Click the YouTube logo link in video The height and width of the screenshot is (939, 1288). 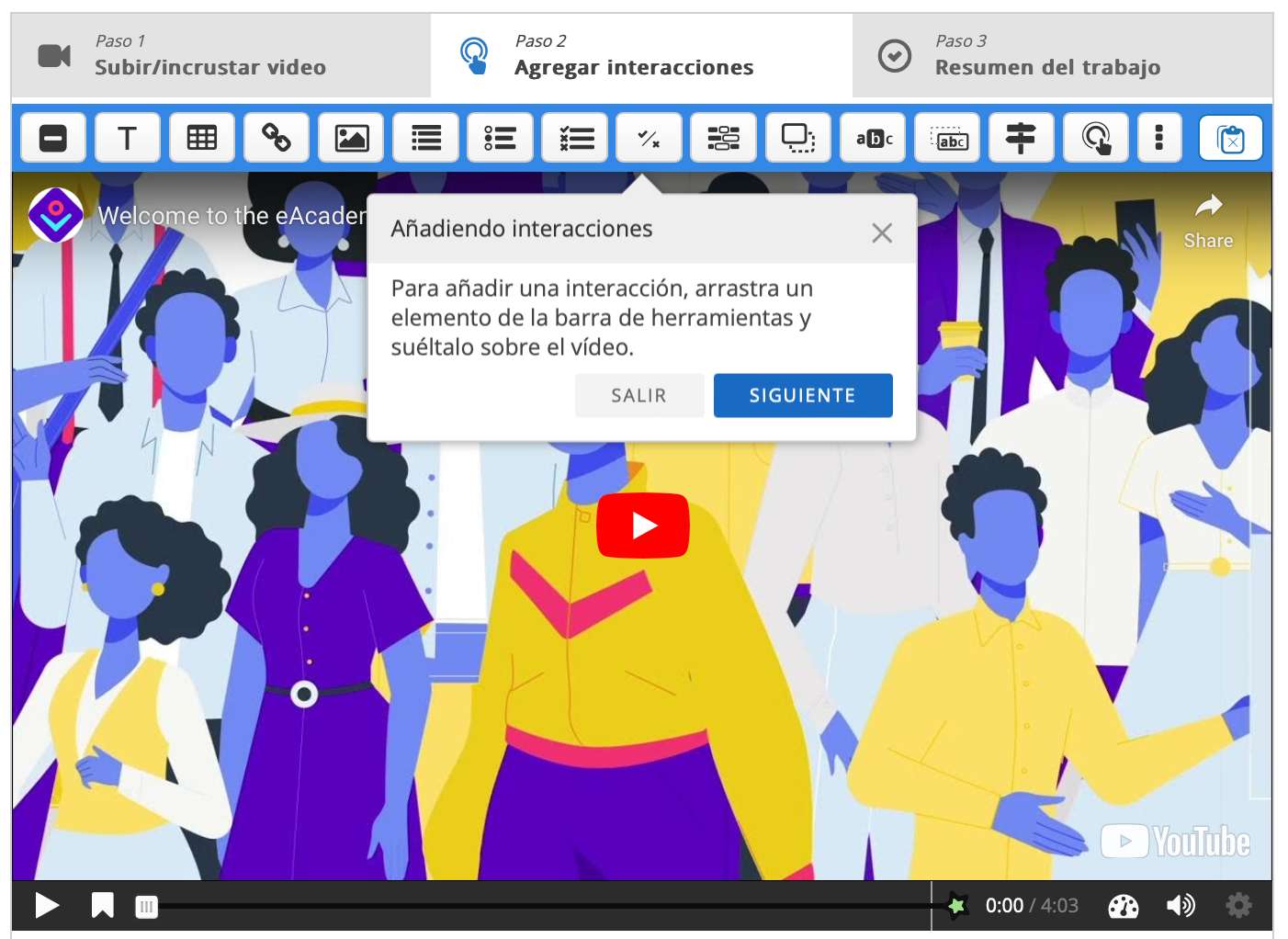pos(1176,841)
